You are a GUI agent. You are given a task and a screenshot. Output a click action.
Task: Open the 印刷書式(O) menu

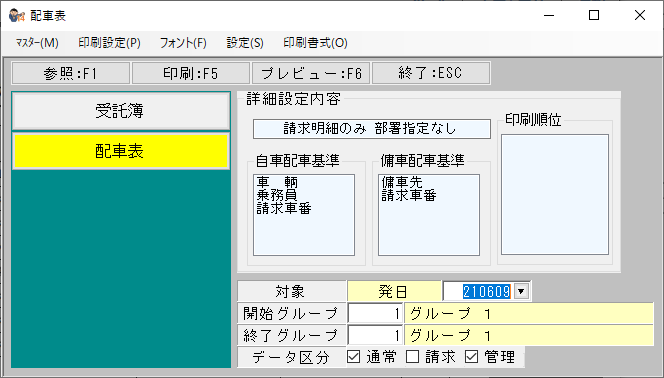(x=315, y=43)
